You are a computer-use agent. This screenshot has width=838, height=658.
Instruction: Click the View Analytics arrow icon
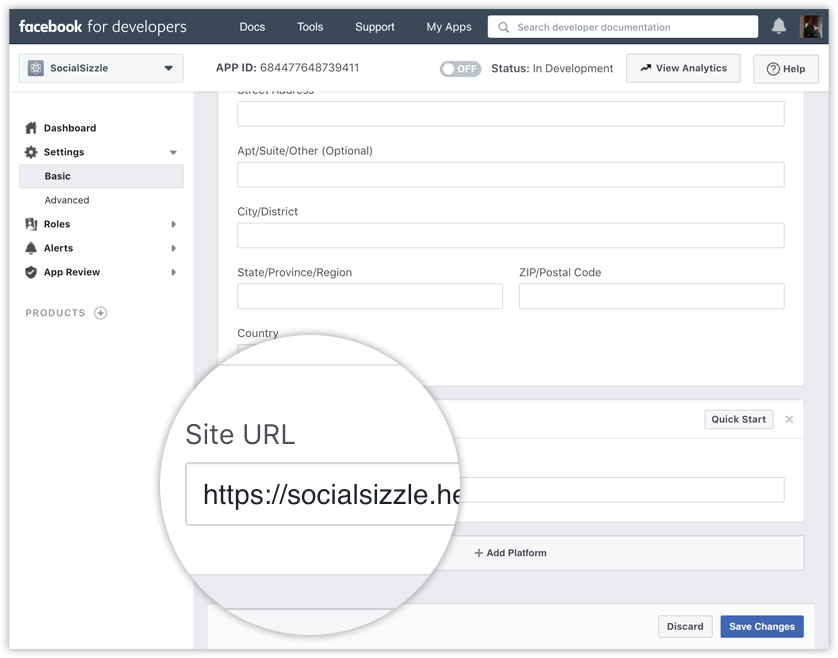tap(646, 68)
